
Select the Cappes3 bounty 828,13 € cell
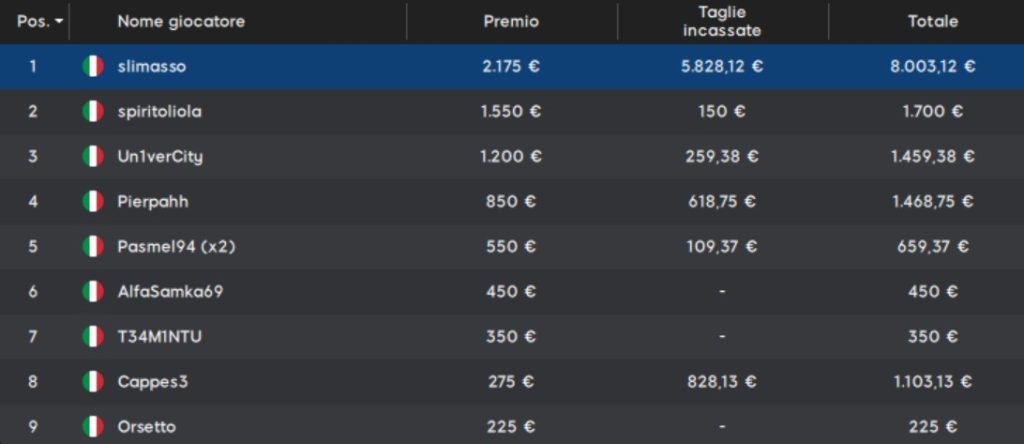(722, 382)
